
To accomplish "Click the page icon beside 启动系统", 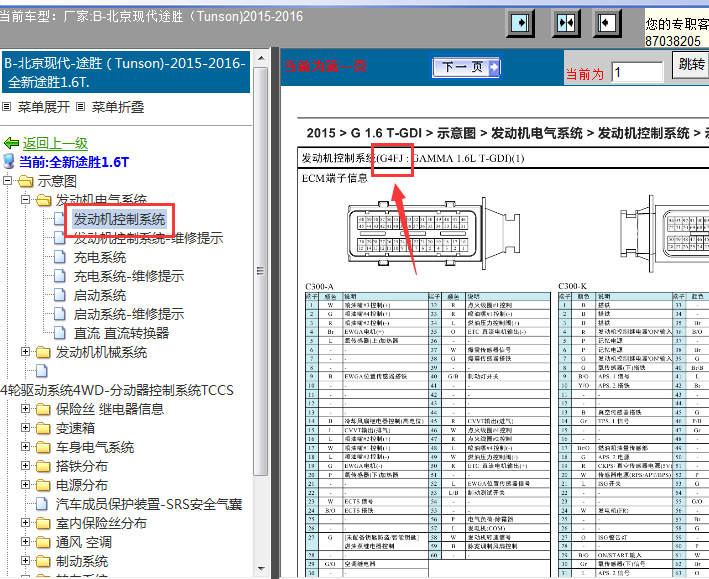I will [x=60, y=295].
